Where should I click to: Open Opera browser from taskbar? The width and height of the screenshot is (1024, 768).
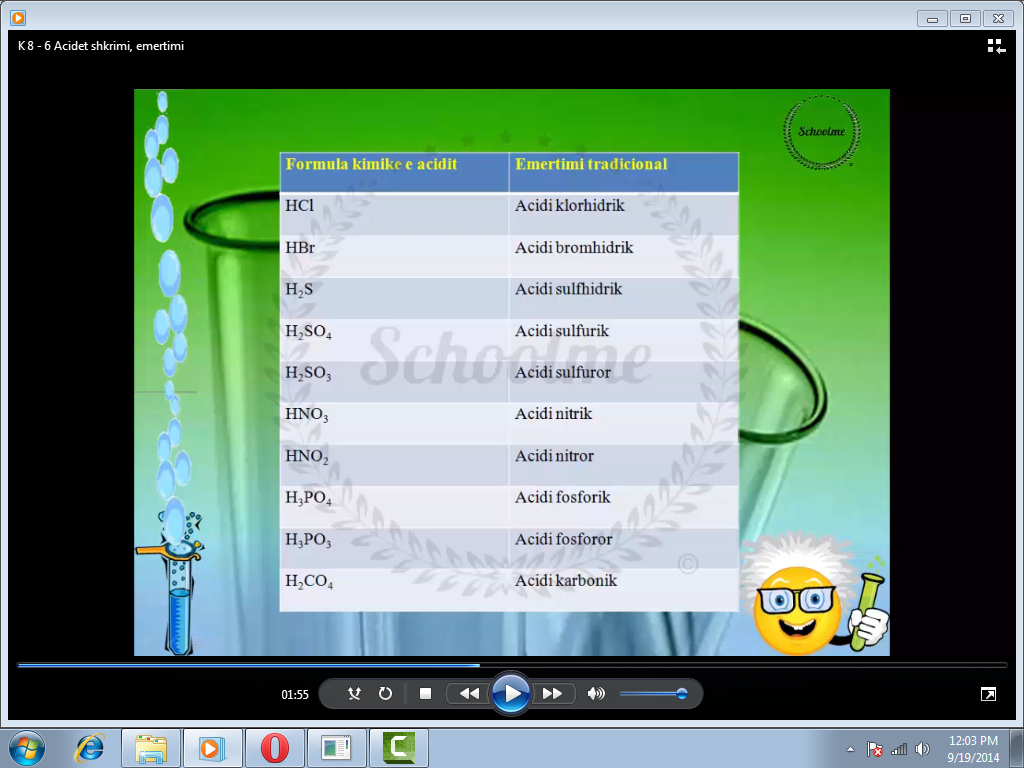point(274,748)
